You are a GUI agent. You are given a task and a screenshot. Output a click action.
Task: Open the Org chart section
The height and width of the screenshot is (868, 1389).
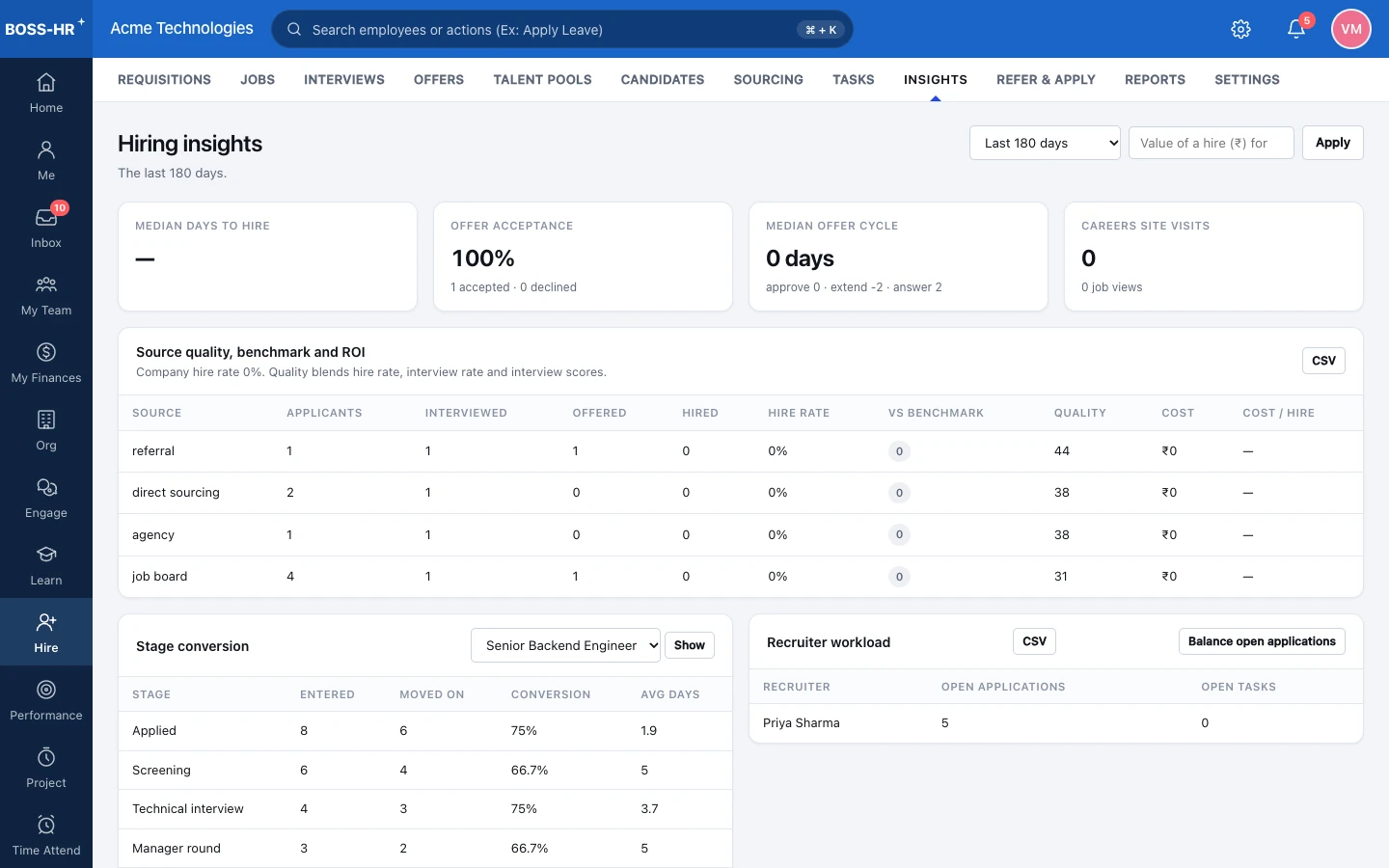pos(46,431)
